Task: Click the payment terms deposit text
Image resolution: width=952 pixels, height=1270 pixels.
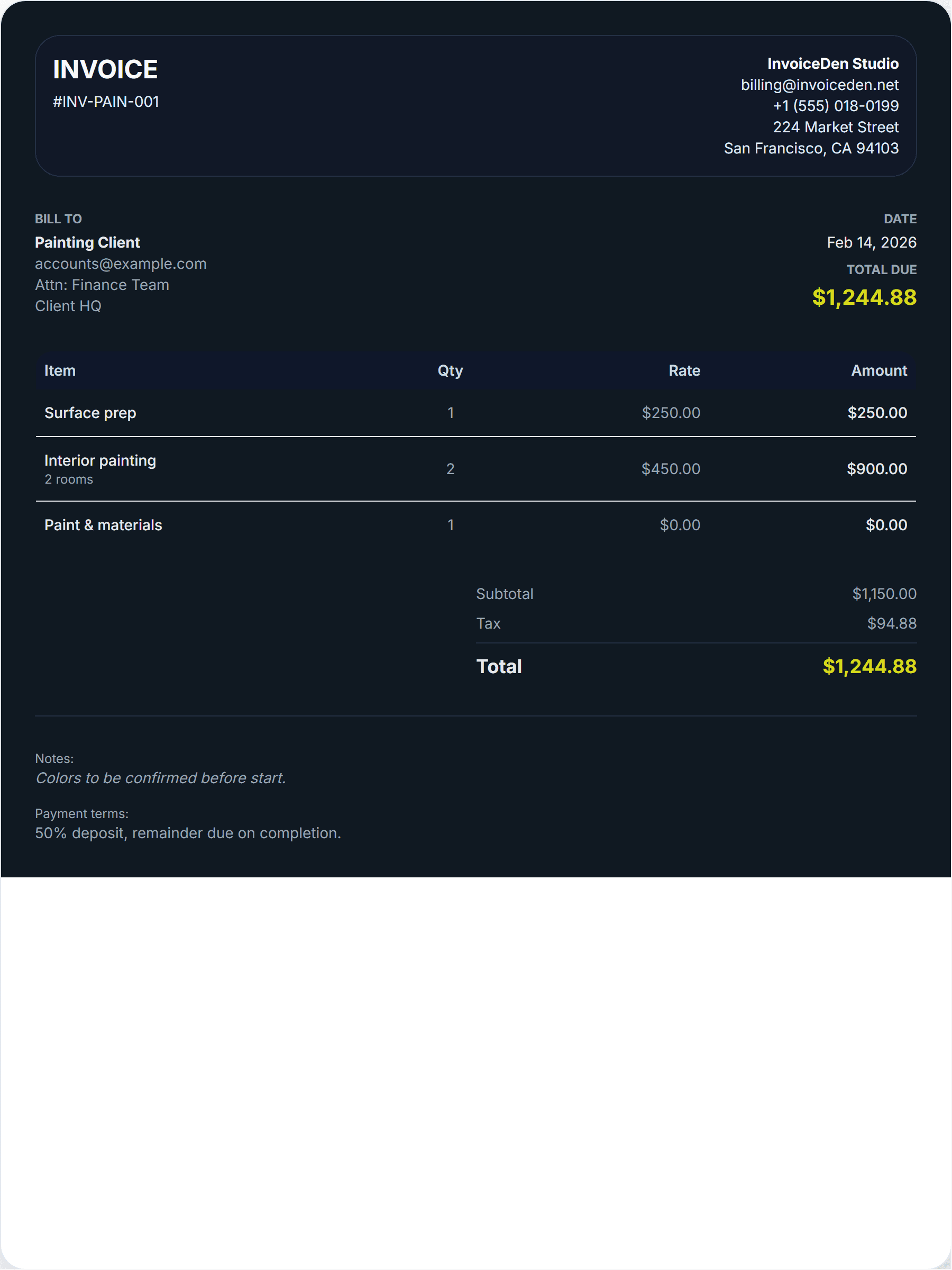Action: click(188, 833)
